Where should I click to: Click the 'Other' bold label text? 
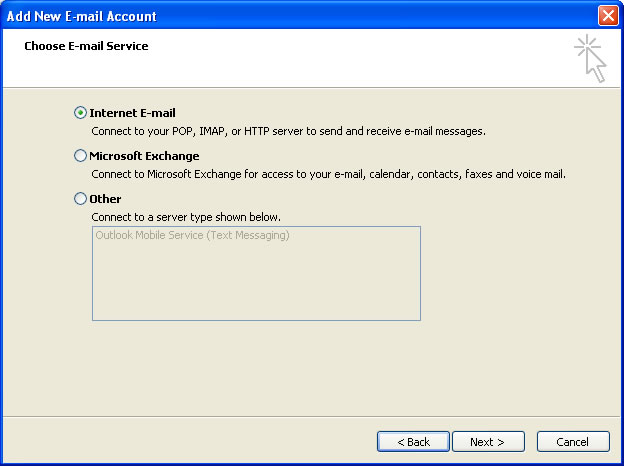coord(105,199)
